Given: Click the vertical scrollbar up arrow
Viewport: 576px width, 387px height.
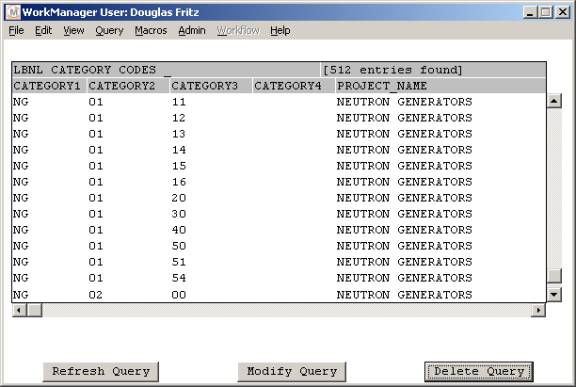Looking at the screenshot, I should tap(554, 101).
